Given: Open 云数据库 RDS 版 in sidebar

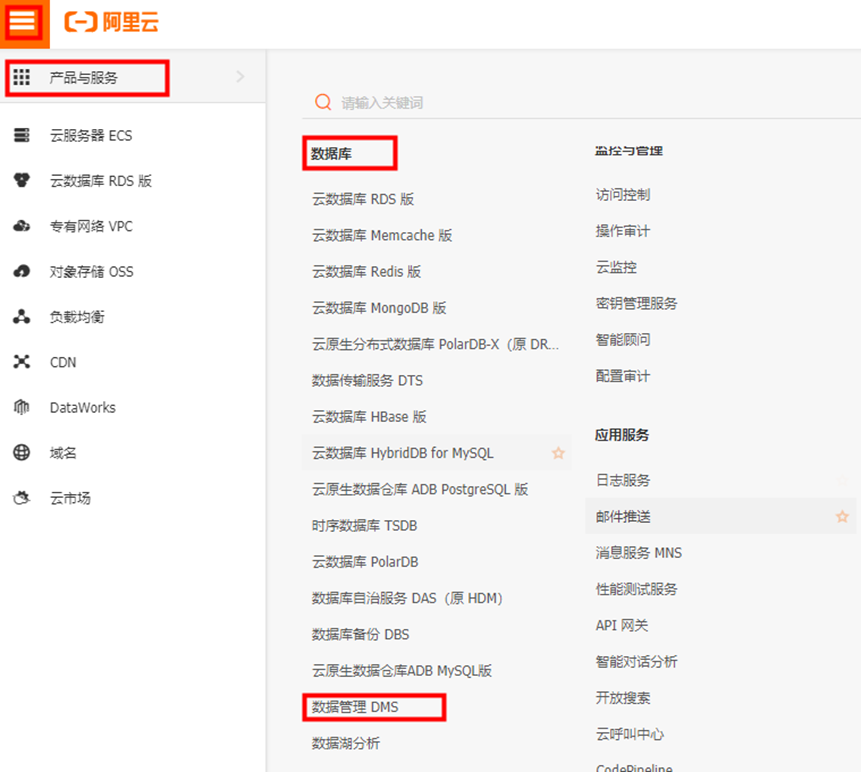Looking at the screenshot, I should pyautogui.click(x=100, y=181).
